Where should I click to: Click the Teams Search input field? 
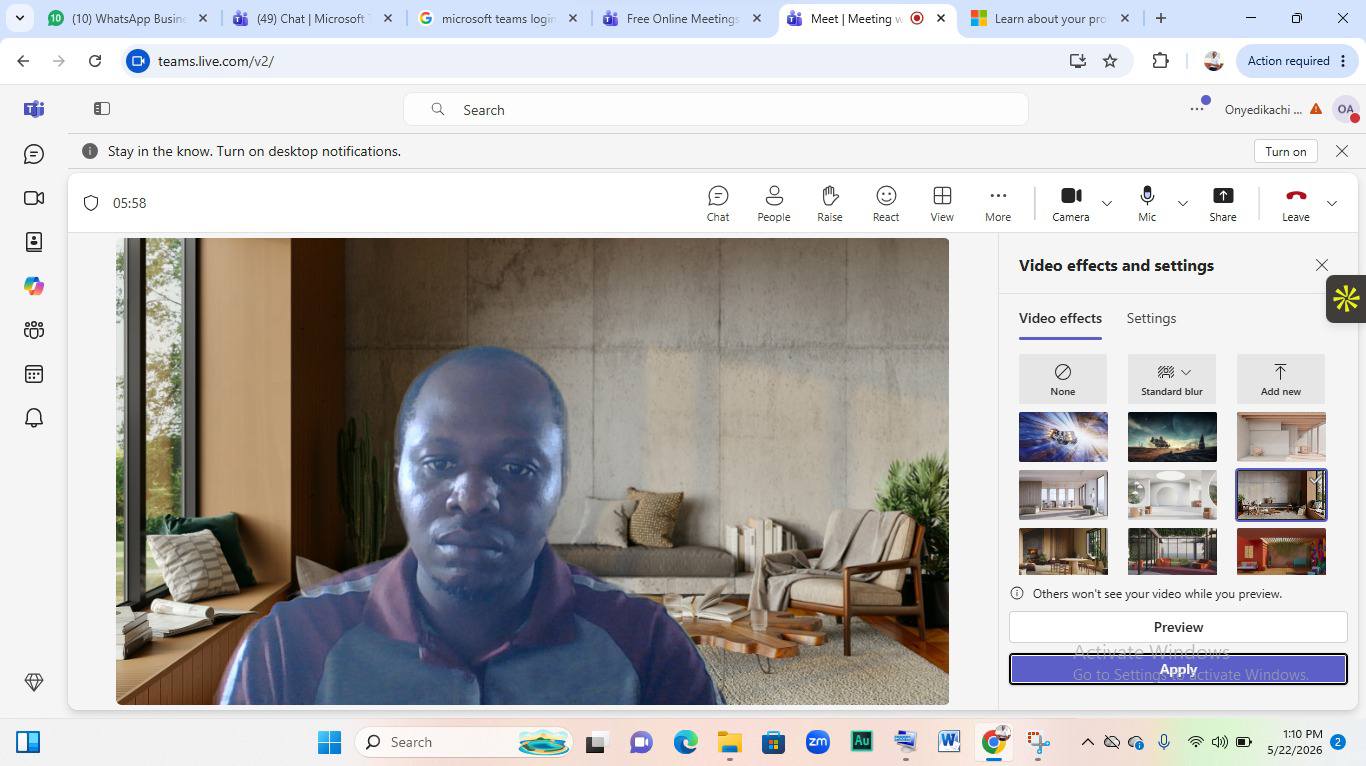tap(716, 109)
